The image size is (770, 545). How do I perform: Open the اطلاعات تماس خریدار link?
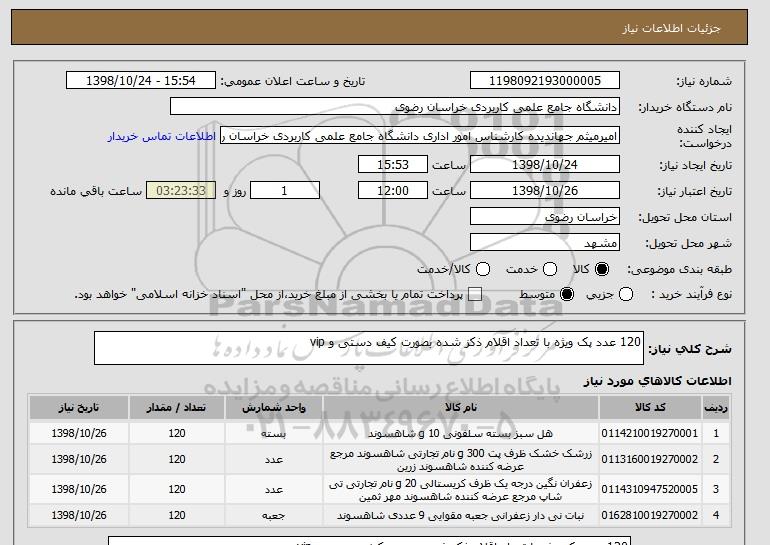point(162,136)
